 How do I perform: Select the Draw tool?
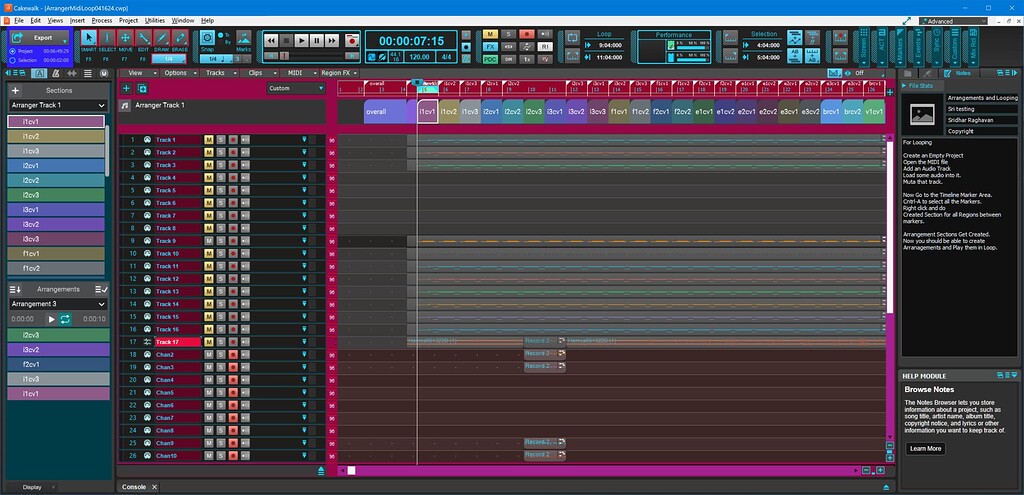point(161,39)
